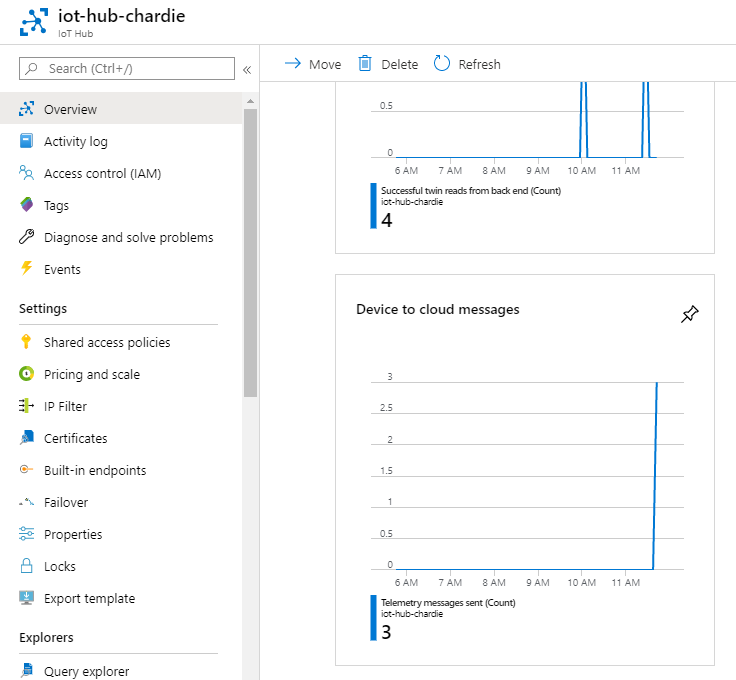Viewport: 736px width, 680px height.
Task: Click the Events lightning bolt icon
Action: (27, 268)
